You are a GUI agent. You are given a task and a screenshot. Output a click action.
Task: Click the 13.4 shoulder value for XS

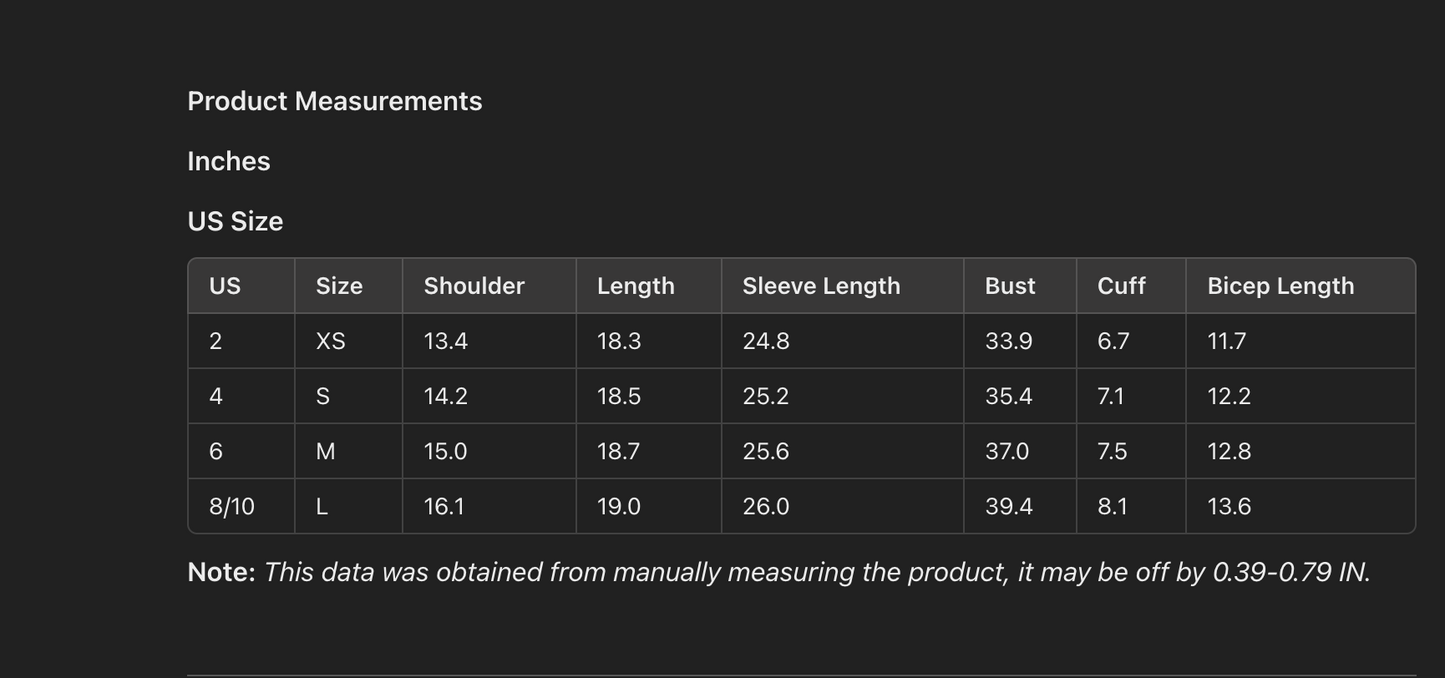pos(445,341)
